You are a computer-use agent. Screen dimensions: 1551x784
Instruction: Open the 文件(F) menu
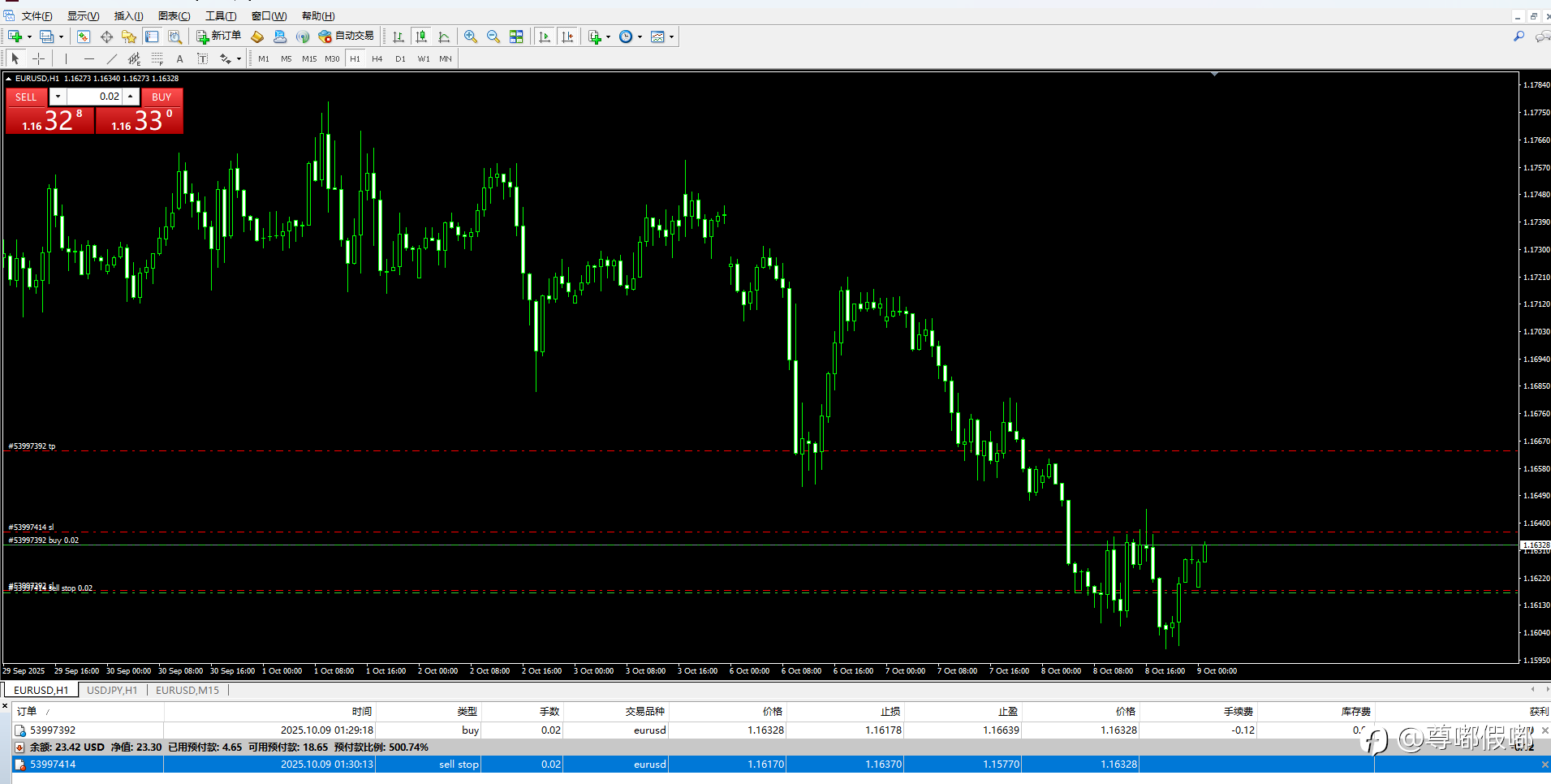click(x=37, y=16)
